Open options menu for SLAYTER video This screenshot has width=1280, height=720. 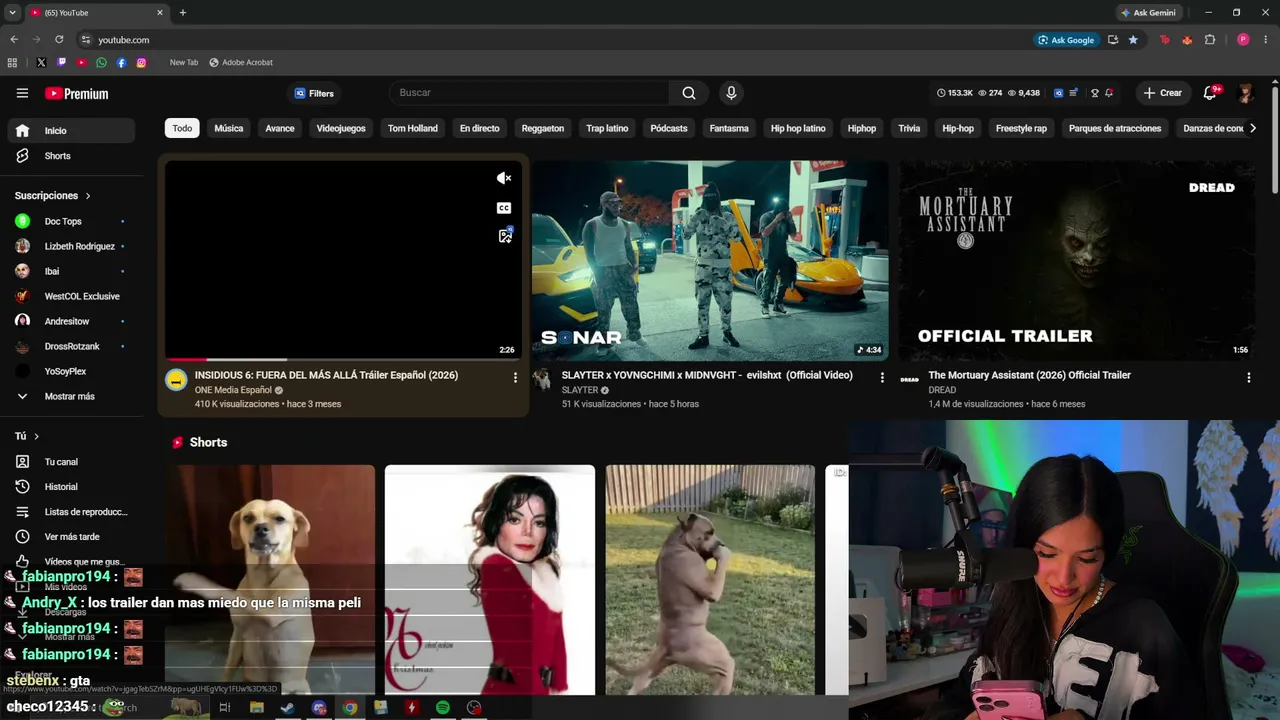click(882, 378)
